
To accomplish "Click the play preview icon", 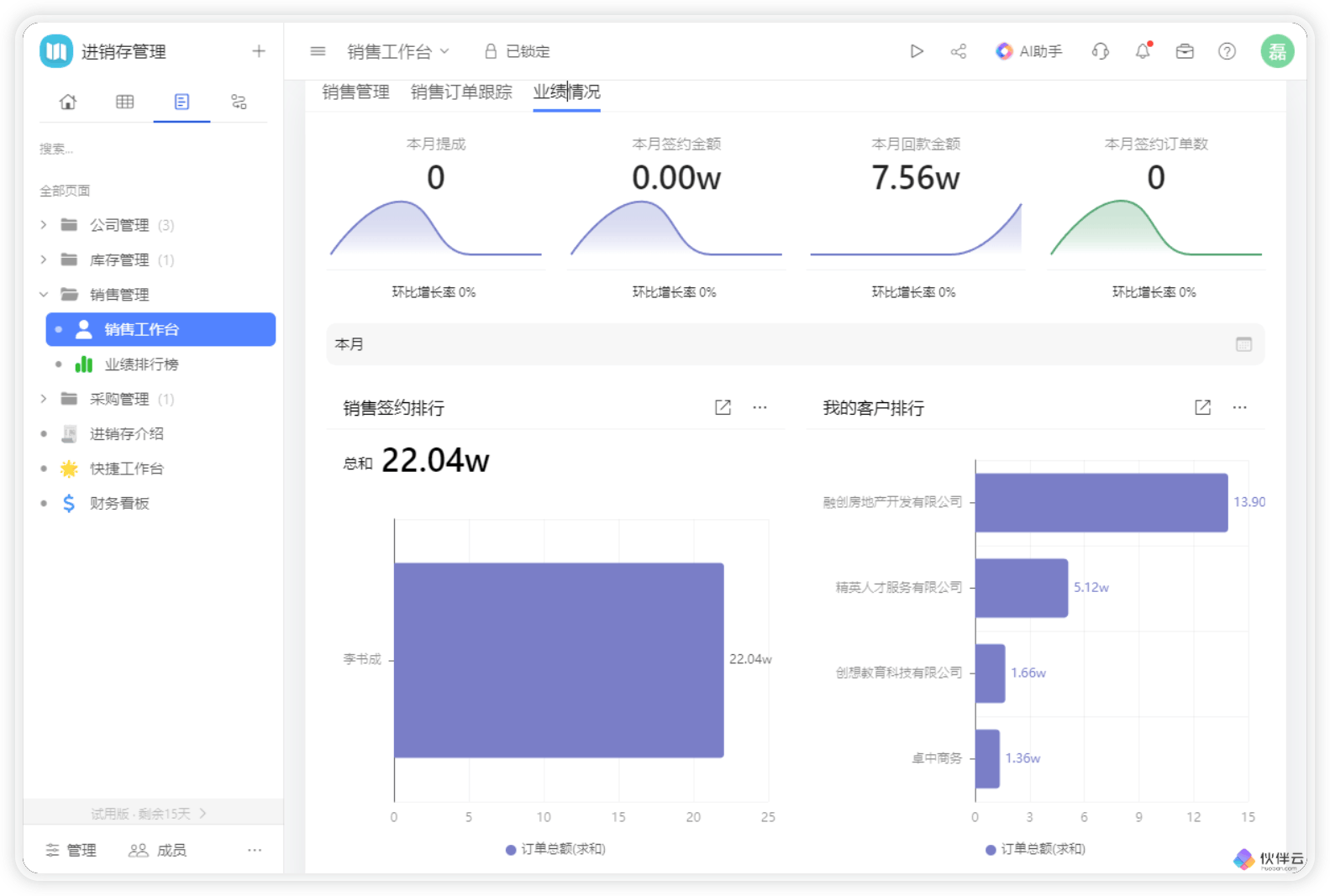I will (917, 51).
